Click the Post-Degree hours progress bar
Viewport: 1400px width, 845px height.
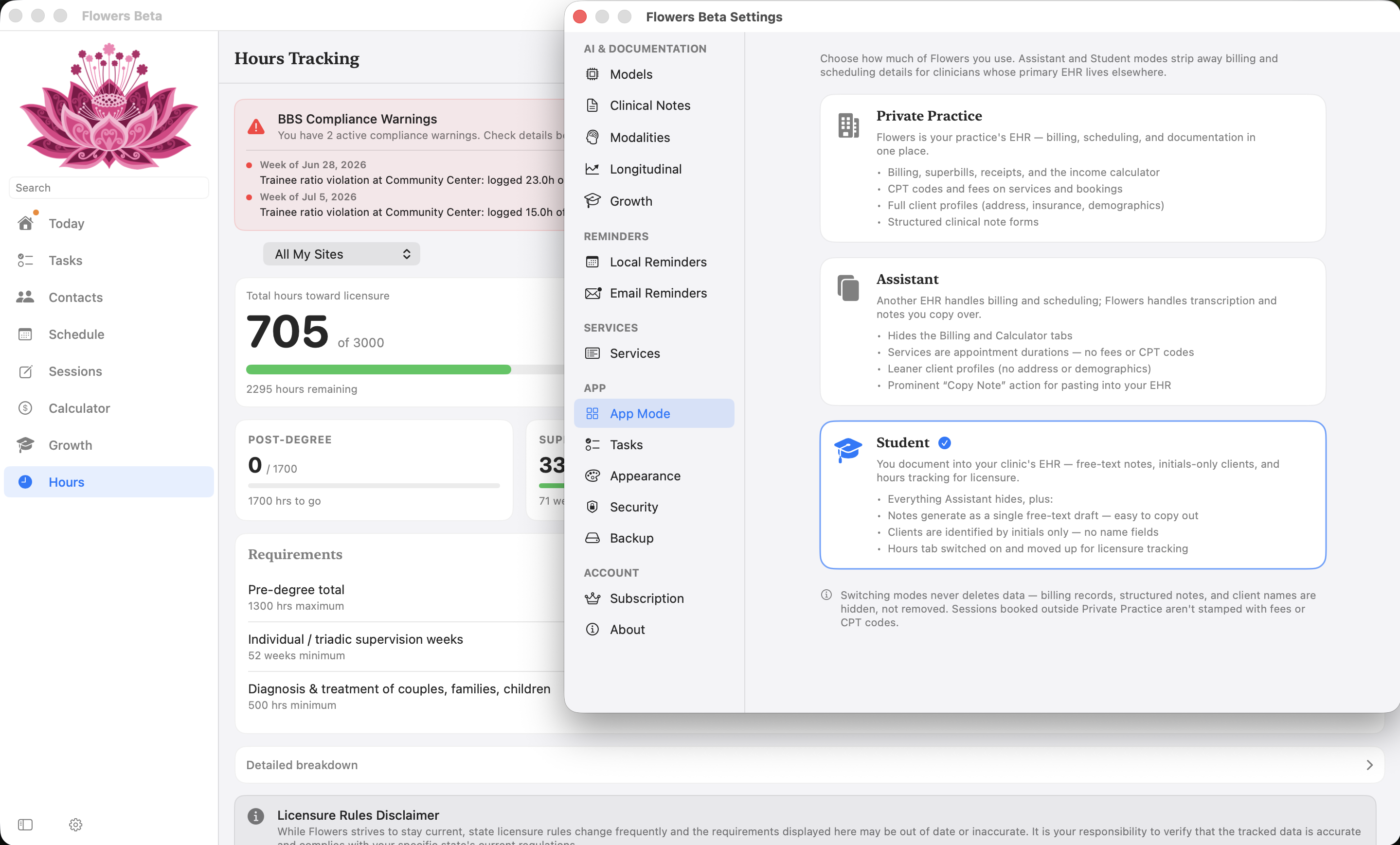pos(374,486)
